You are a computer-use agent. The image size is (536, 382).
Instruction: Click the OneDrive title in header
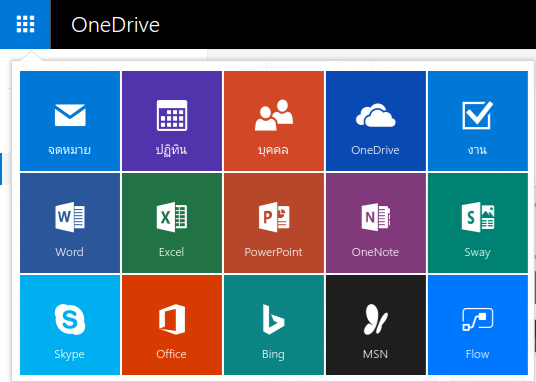[116, 25]
